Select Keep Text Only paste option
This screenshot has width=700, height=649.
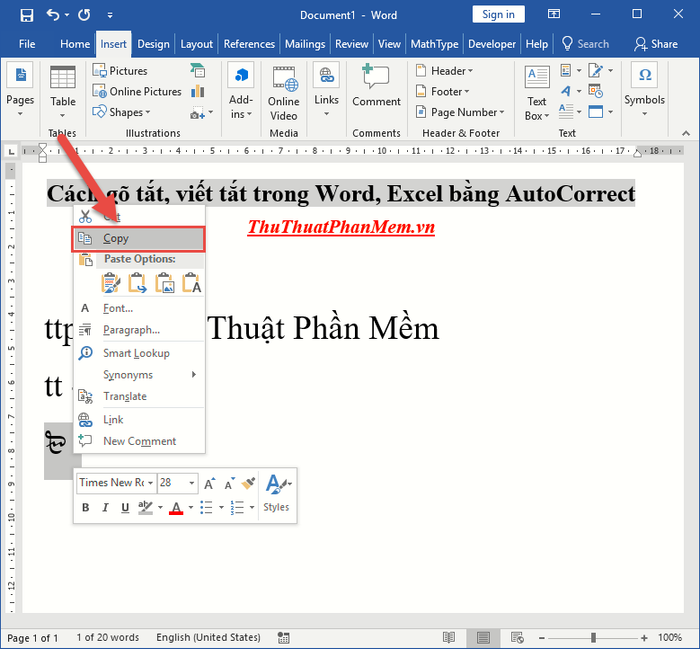click(192, 283)
